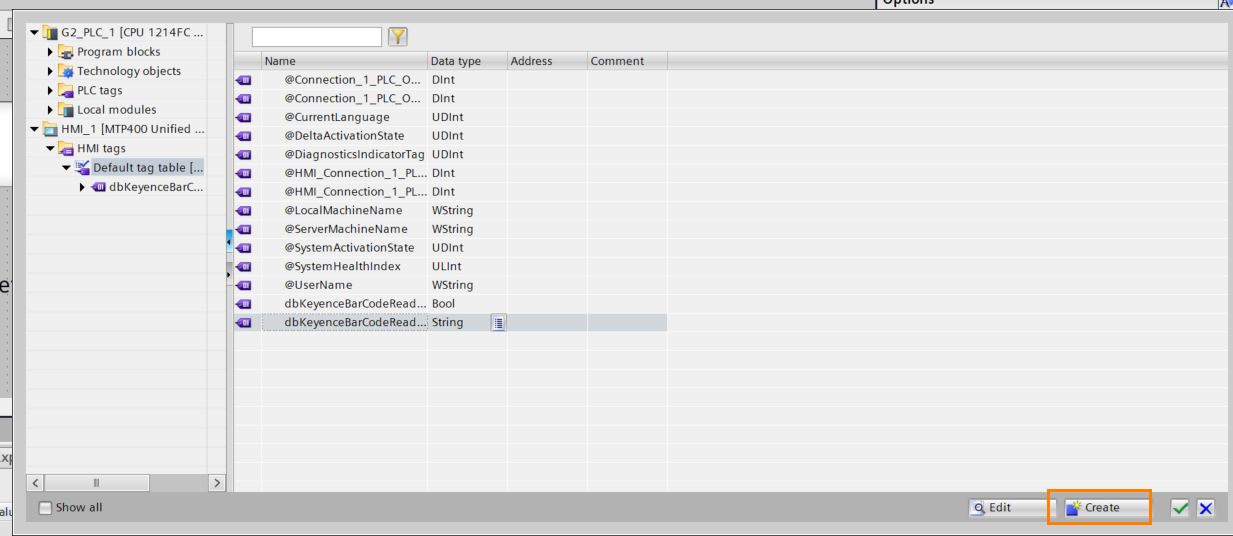Open the data type selector in String cell
The width and height of the screenshot is (1233, 536).
click(498, 323)
